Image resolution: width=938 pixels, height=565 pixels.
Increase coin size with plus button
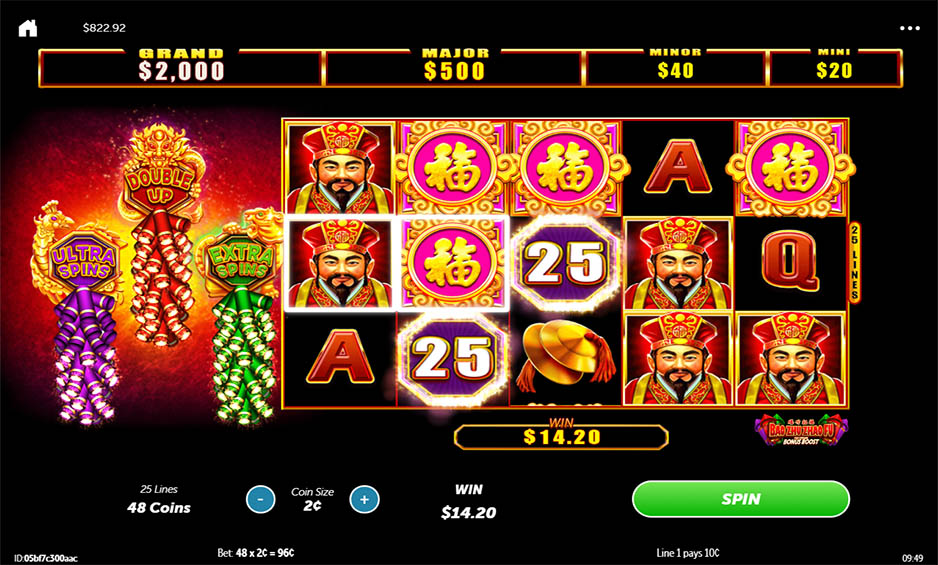(x=364, y=499)
